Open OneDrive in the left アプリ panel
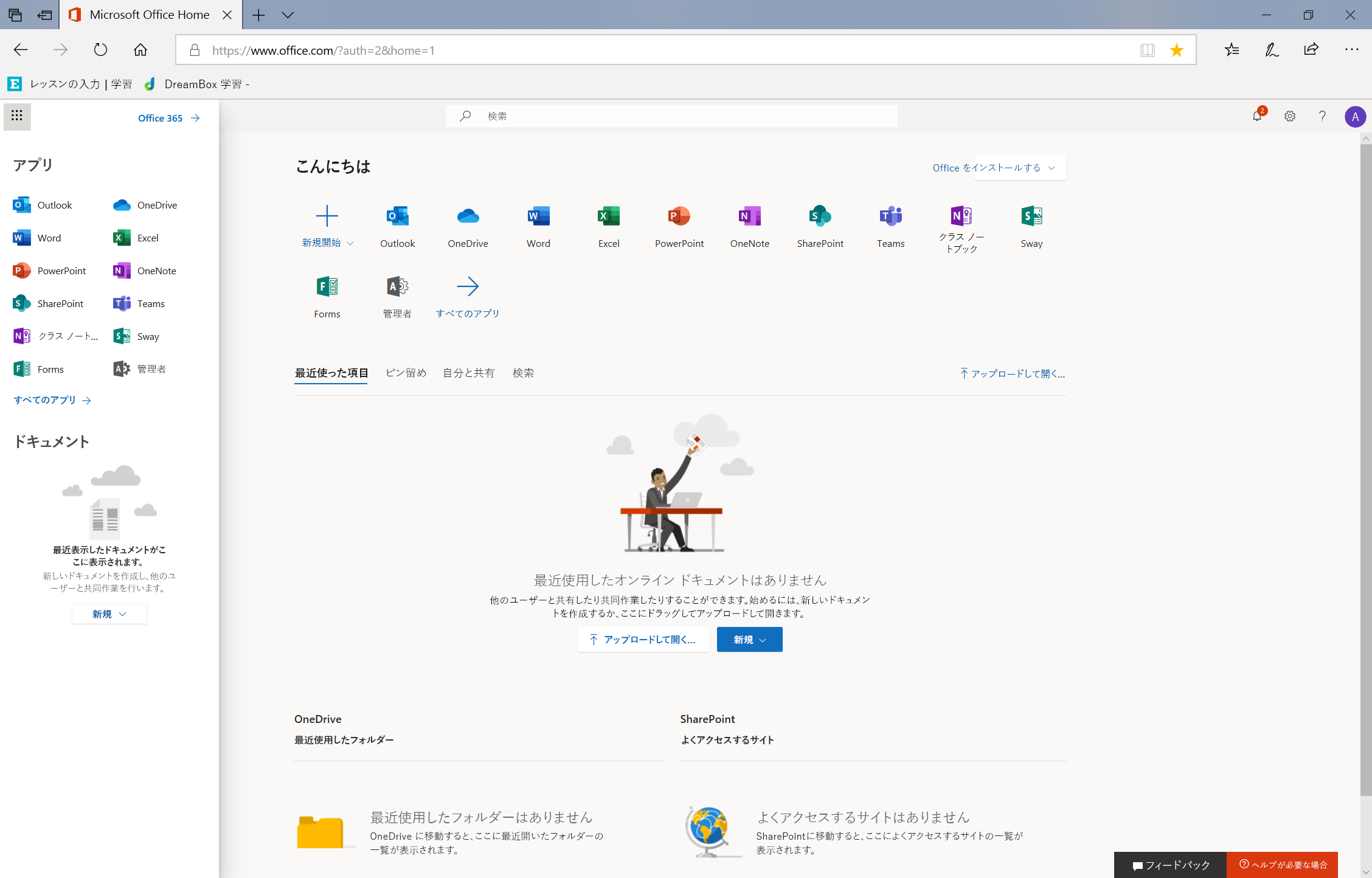 point(145,205)
